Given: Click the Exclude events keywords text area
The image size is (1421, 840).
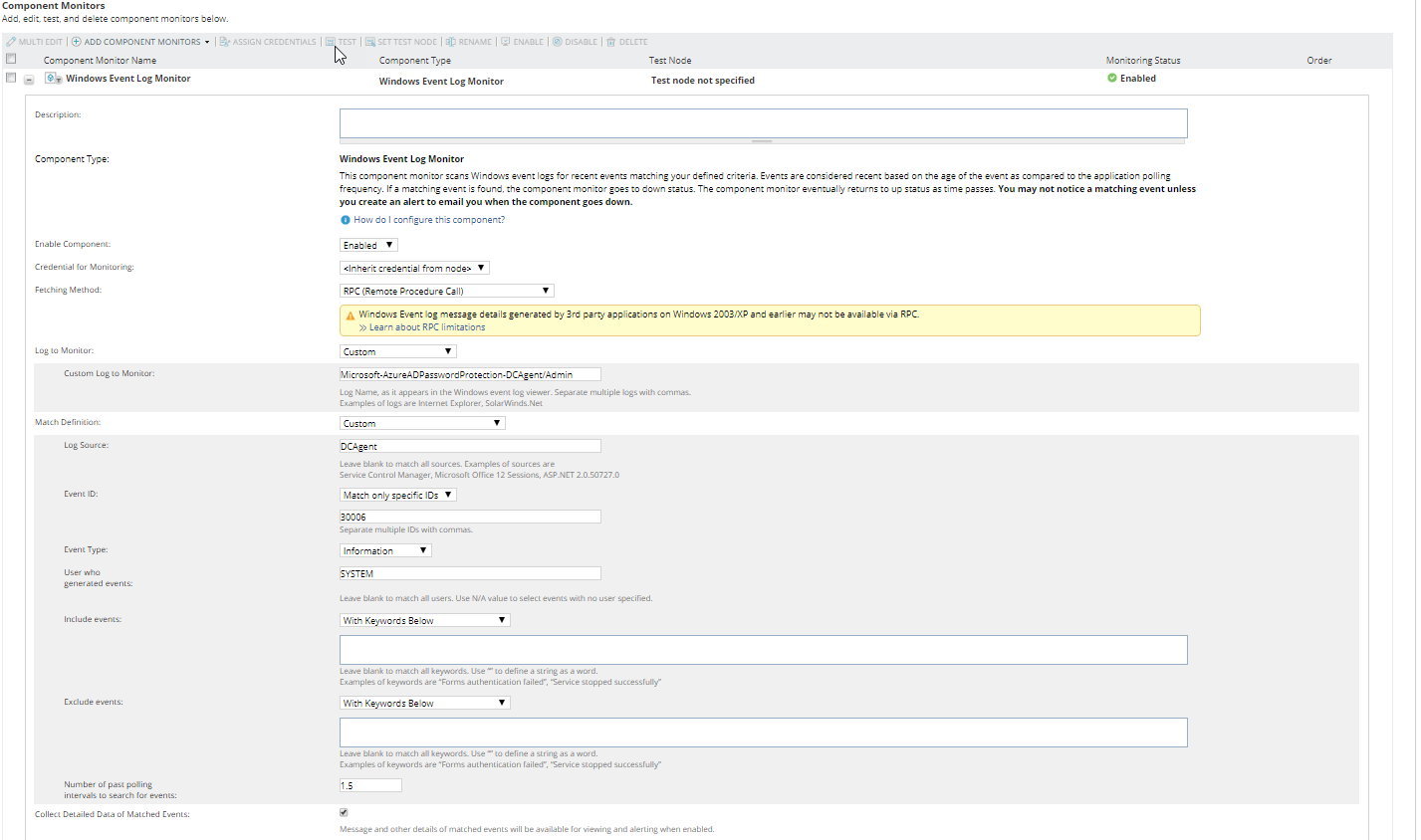Looking at the screenshot, I should pos(764,733).
